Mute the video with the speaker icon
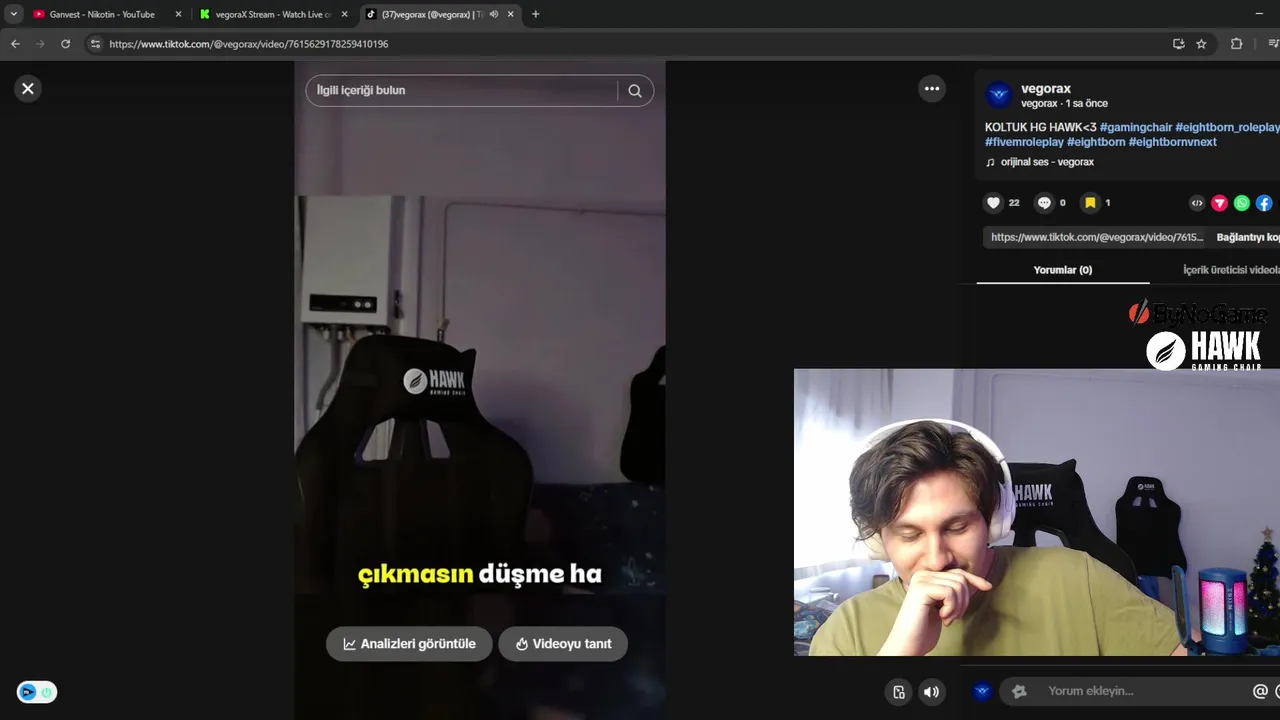Image resolution: width=1280 pixels, height=720 pixels. (x=931, y=692)
